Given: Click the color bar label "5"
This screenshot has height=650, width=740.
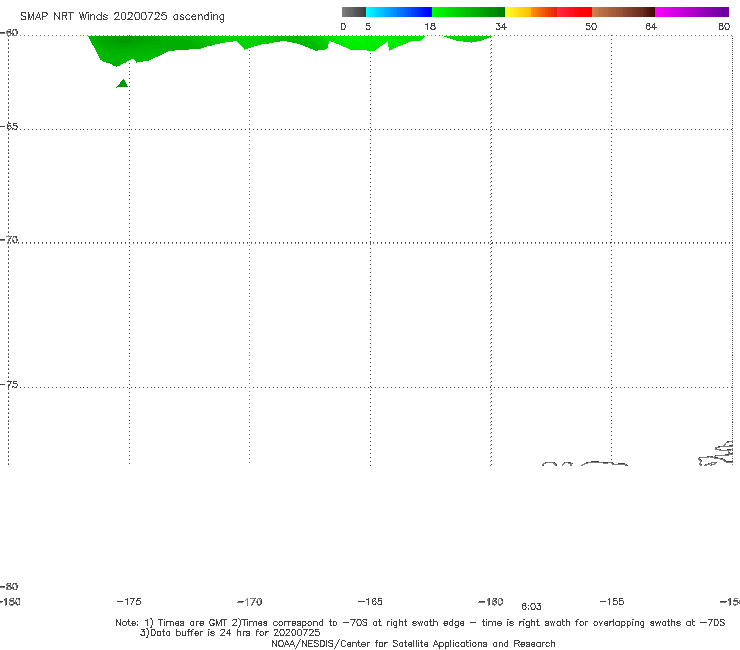Looking at the screenshot, I should coord(368,27).
